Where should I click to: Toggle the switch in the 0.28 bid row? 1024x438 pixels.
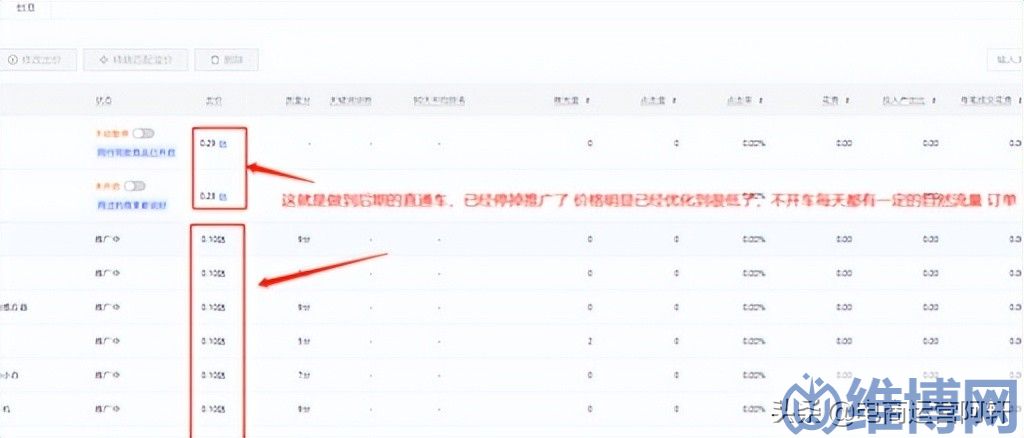[x=135, y=186]
